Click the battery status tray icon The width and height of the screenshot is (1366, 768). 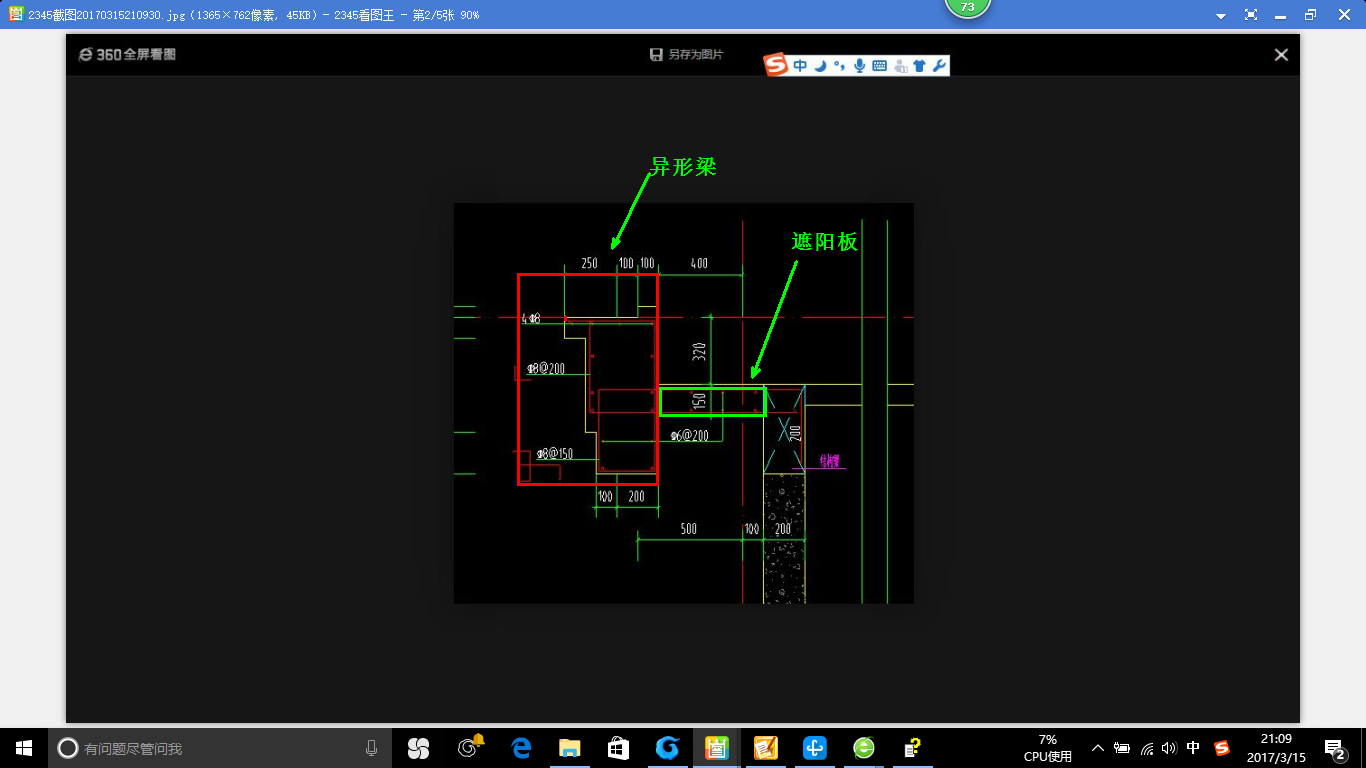coord(1122,748)
